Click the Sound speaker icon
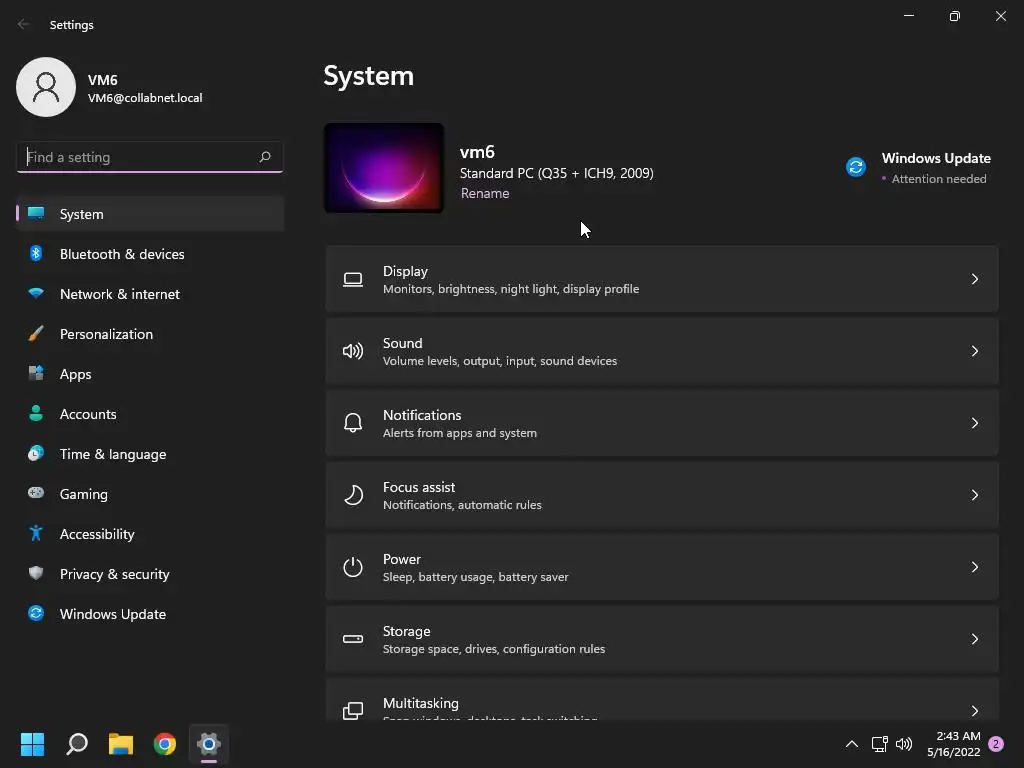This screenshot has width=1024, height=768. tap(353, 351)
